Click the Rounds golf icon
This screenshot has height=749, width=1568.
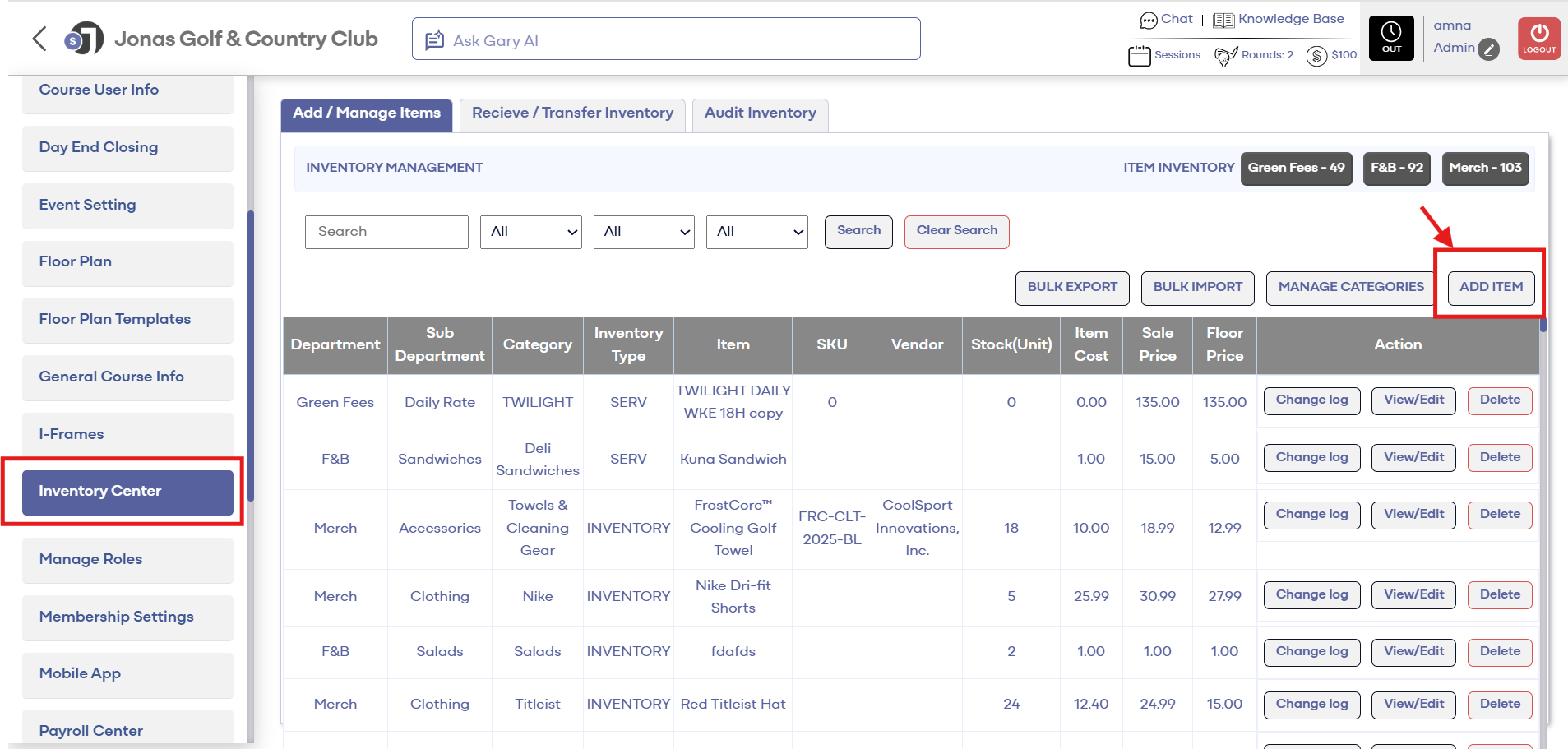(1225, 56)
